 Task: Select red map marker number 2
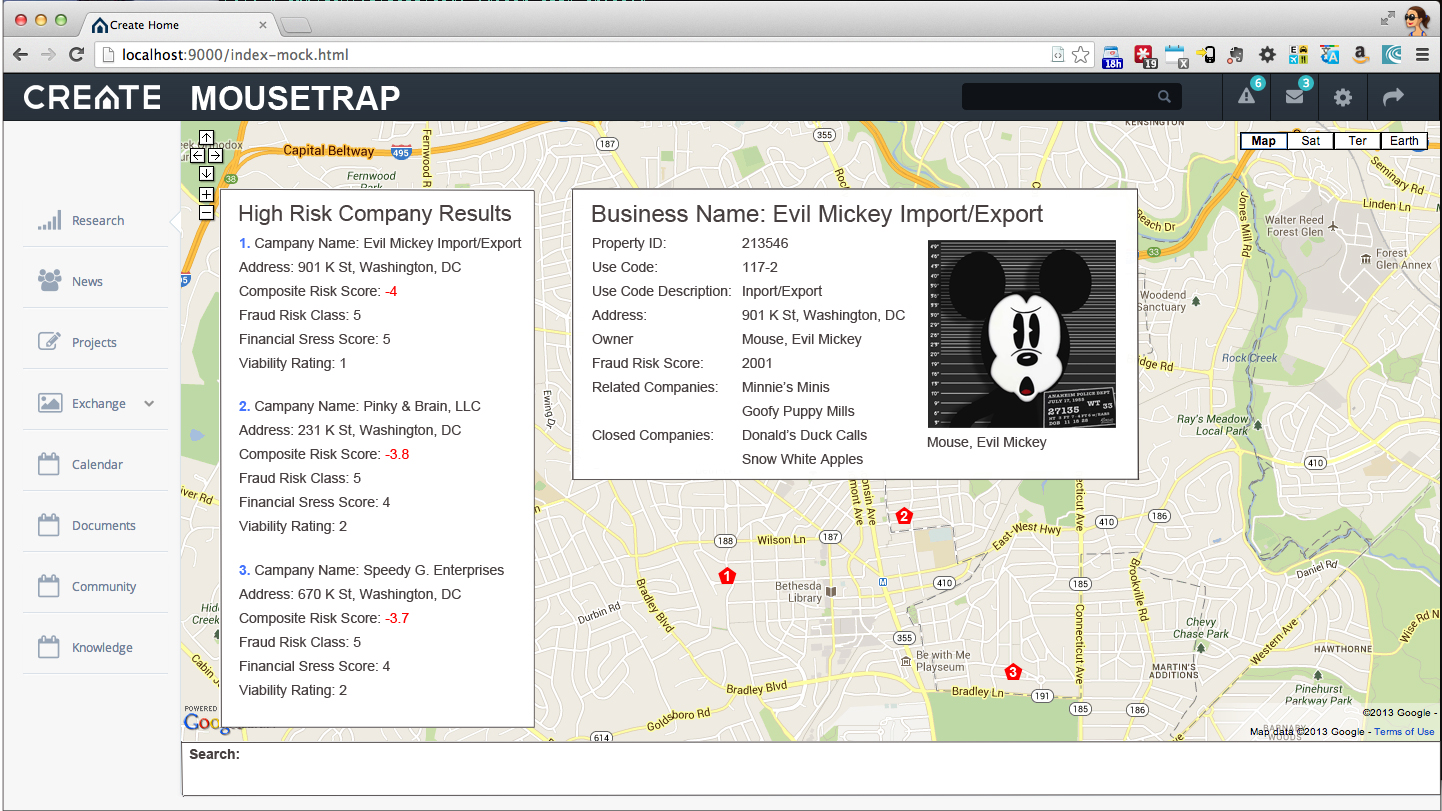coord(904,516)
